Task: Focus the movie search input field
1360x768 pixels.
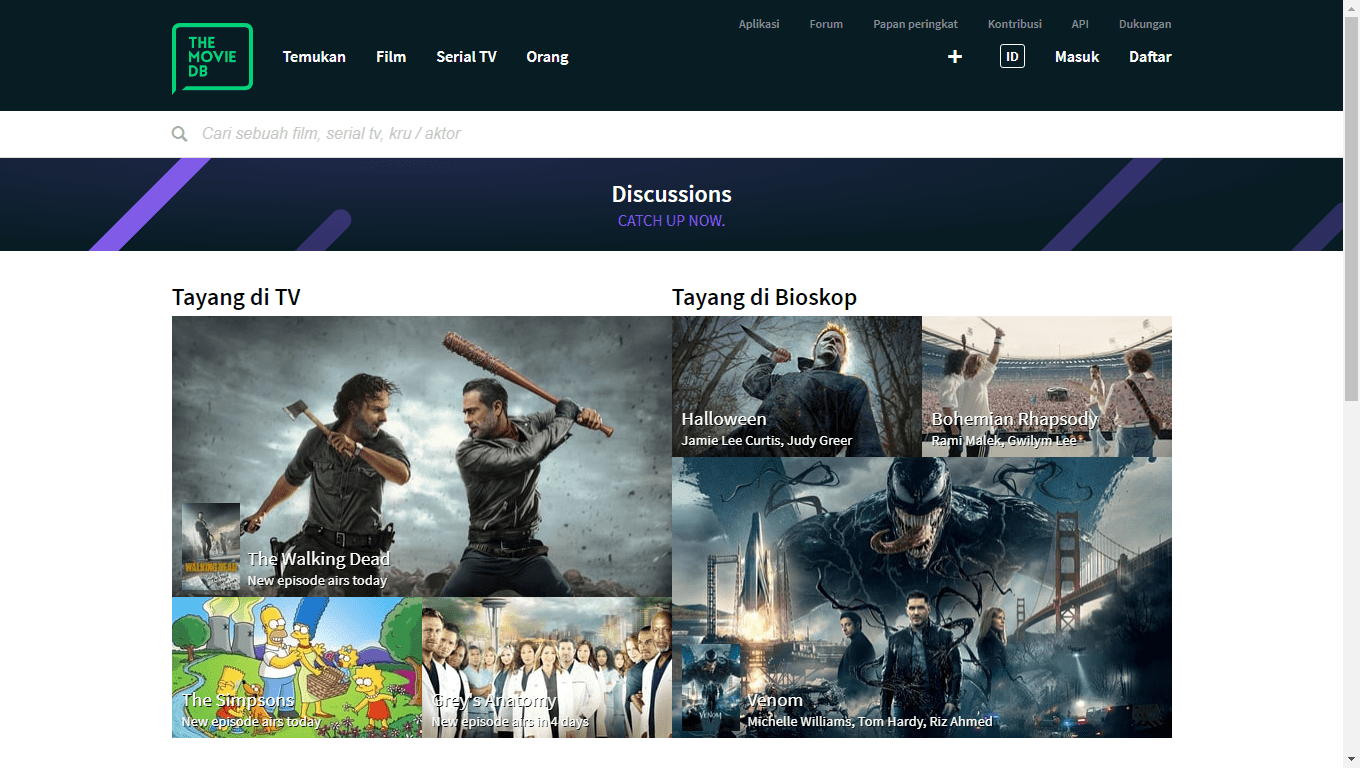Action: (x=686, y=134)
